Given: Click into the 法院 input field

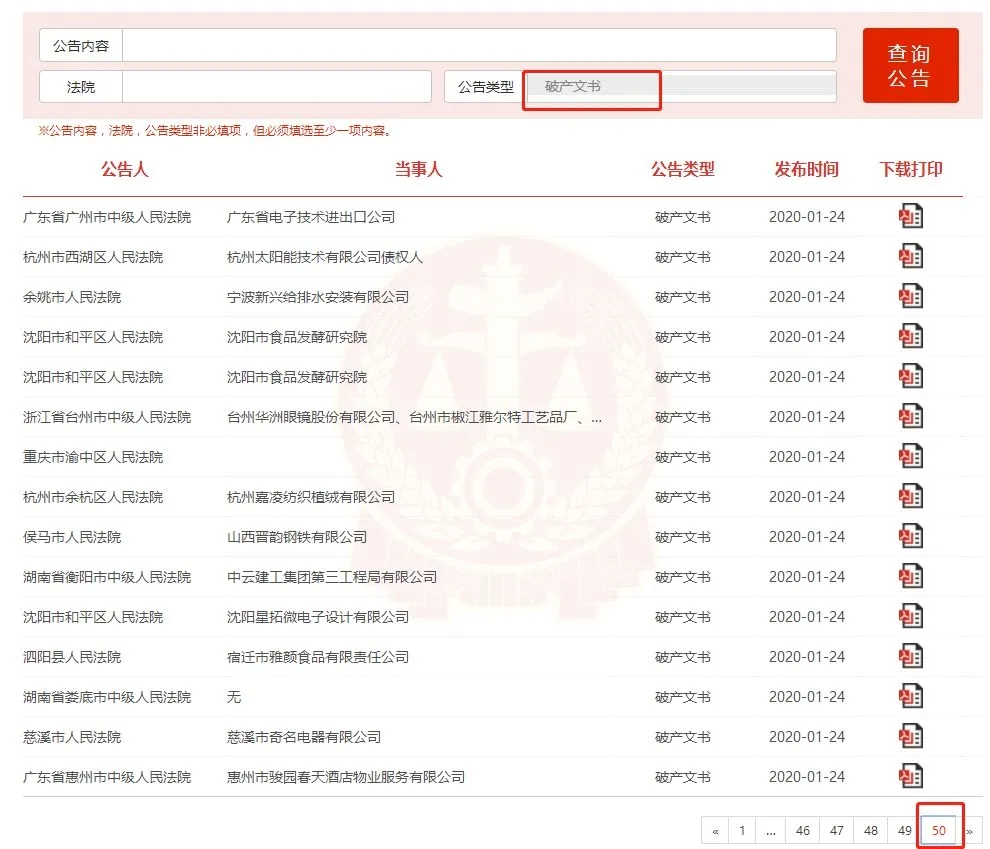Looking at the screenshot, I should (x=276, y=87).
